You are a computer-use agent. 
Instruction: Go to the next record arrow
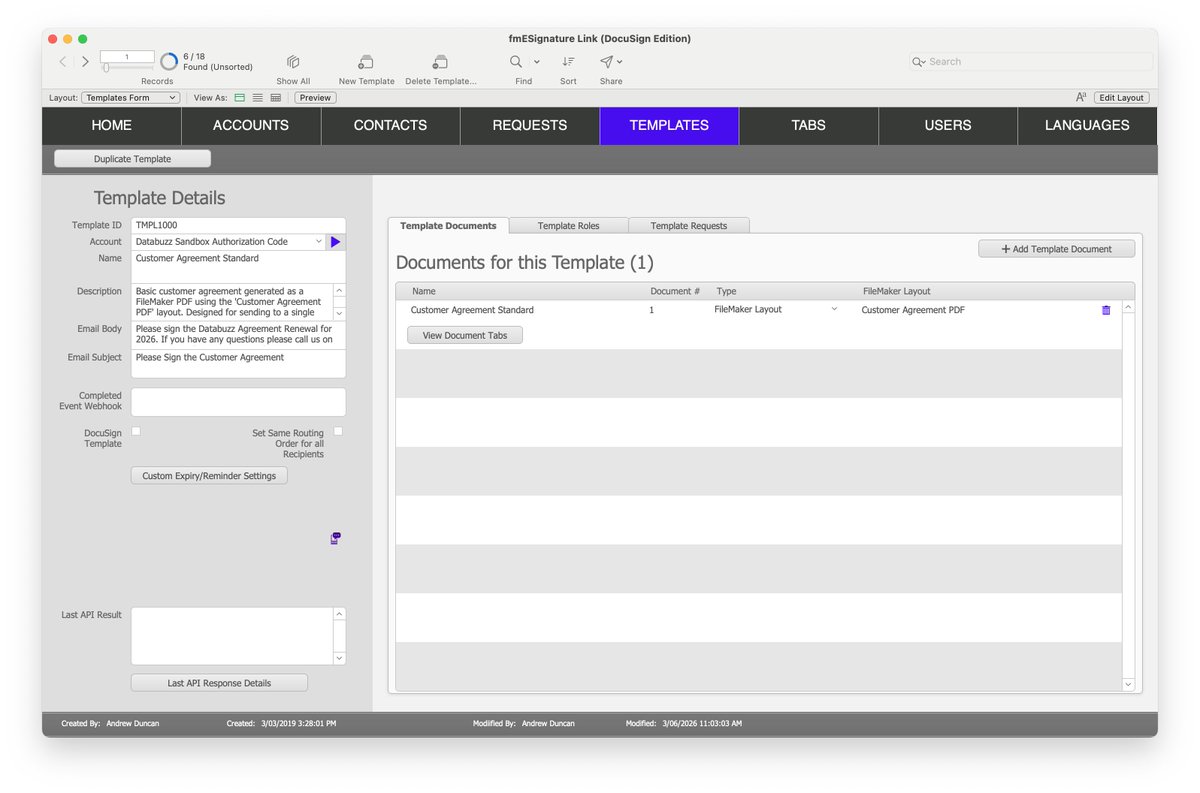[85, 62]
